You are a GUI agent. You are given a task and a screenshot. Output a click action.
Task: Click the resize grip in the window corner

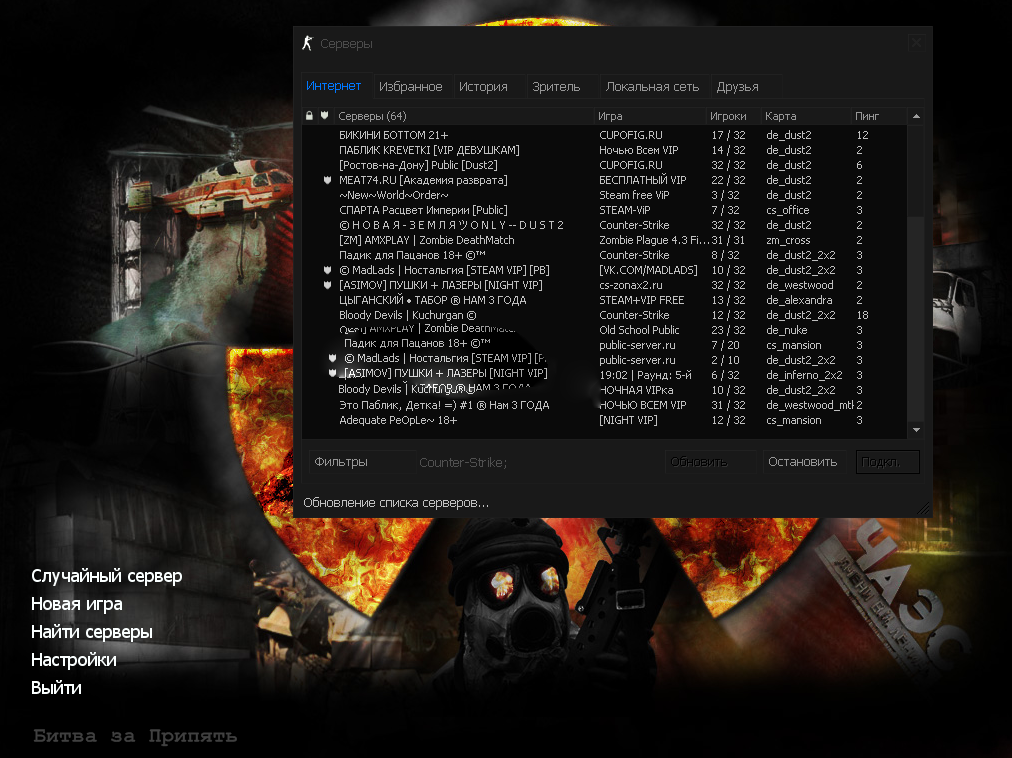pos(923,509)
